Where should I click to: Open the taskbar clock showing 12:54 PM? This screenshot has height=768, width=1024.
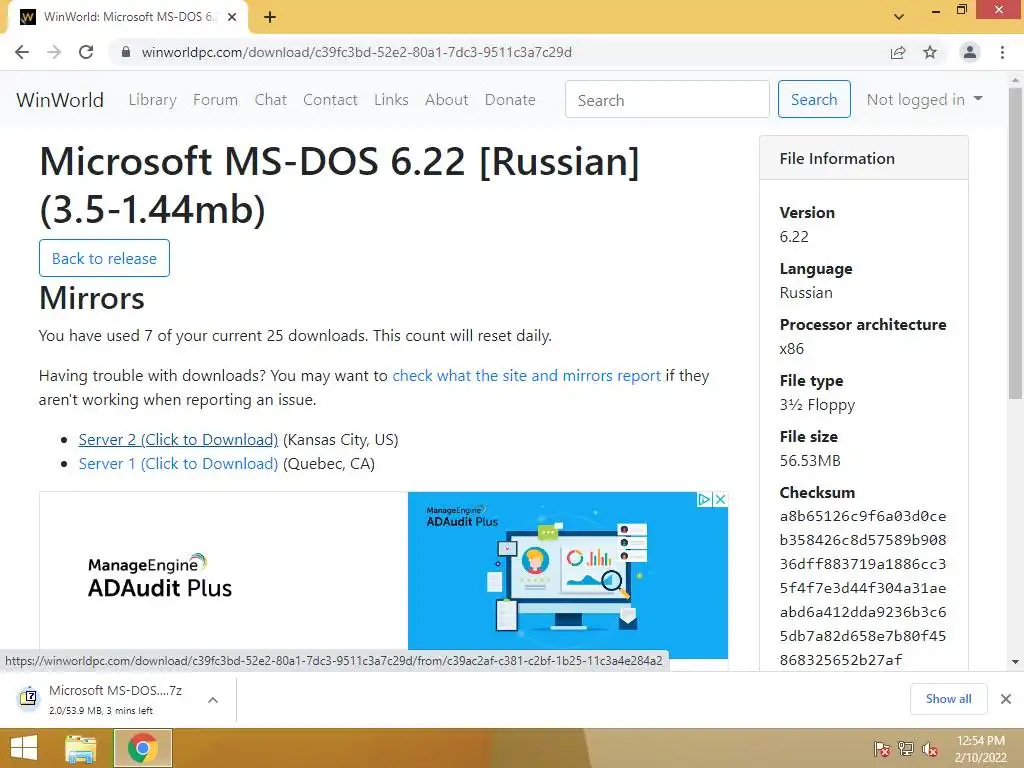(980, 748)
